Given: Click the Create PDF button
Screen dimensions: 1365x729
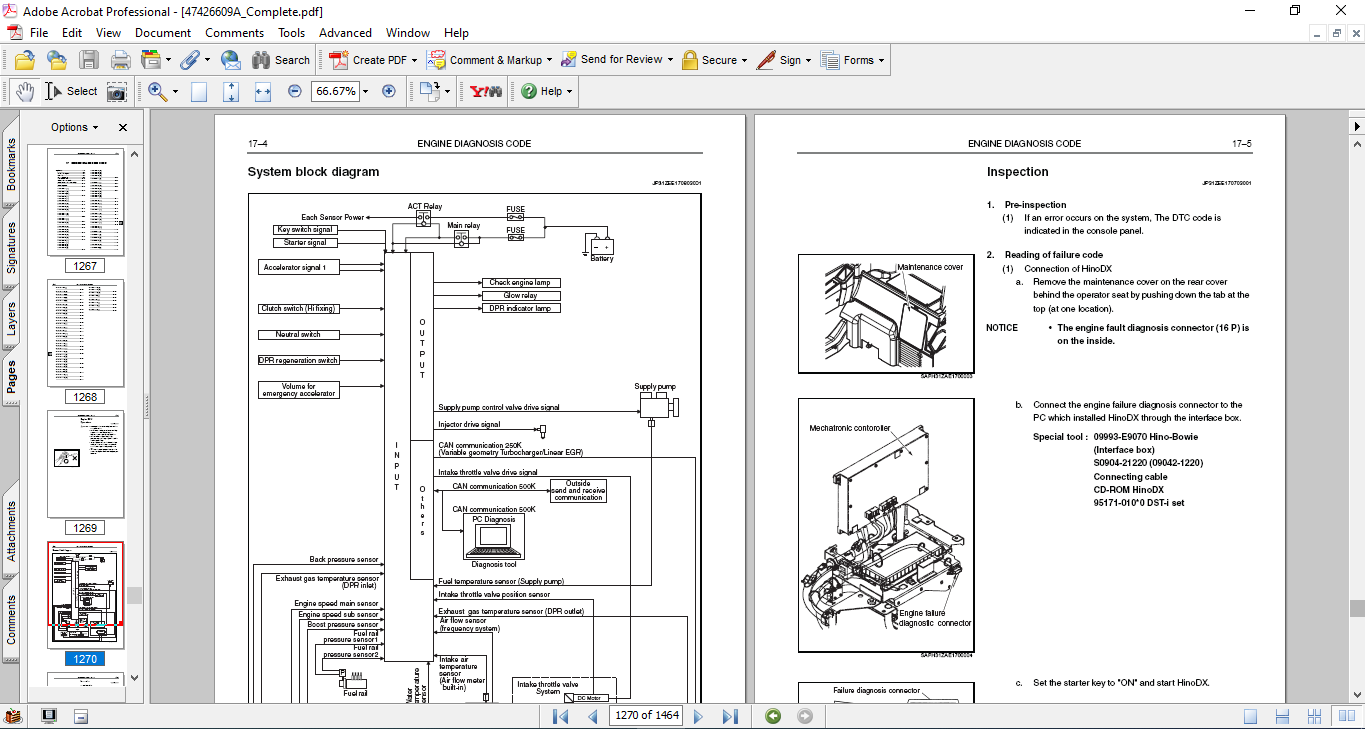Looking at the screenshot, I should [370, 60].
